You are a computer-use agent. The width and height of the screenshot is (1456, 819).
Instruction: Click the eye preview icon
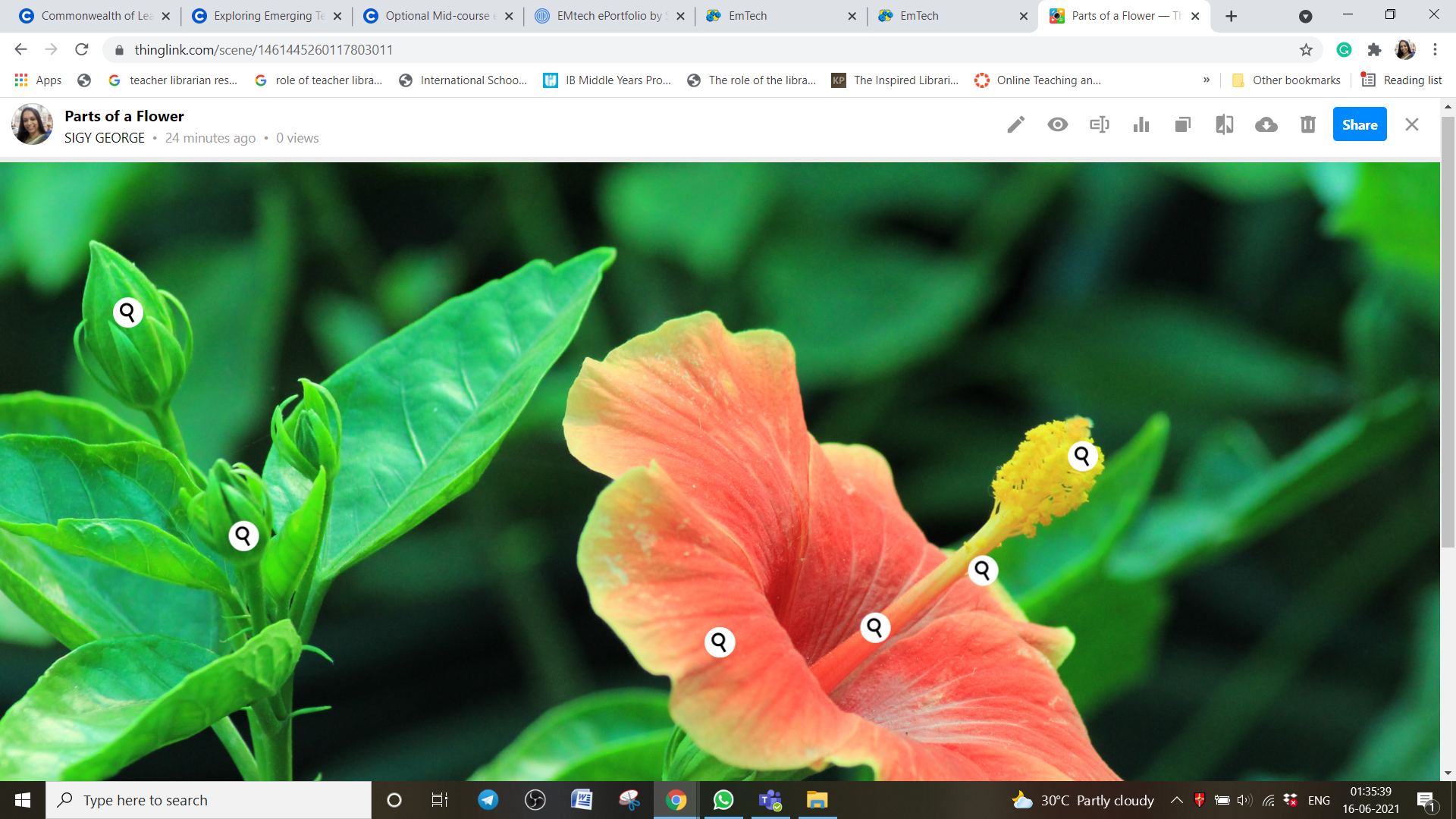tap(1058, 125)
